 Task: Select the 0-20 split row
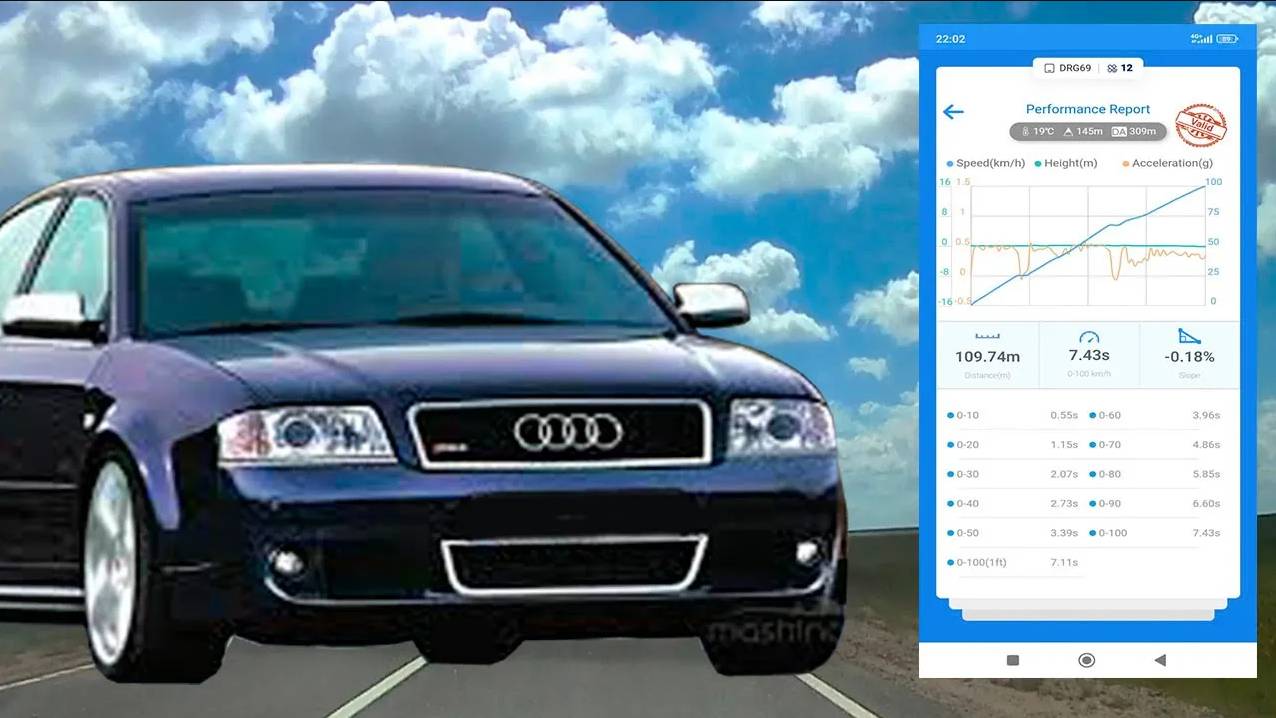click(1012, 444)
